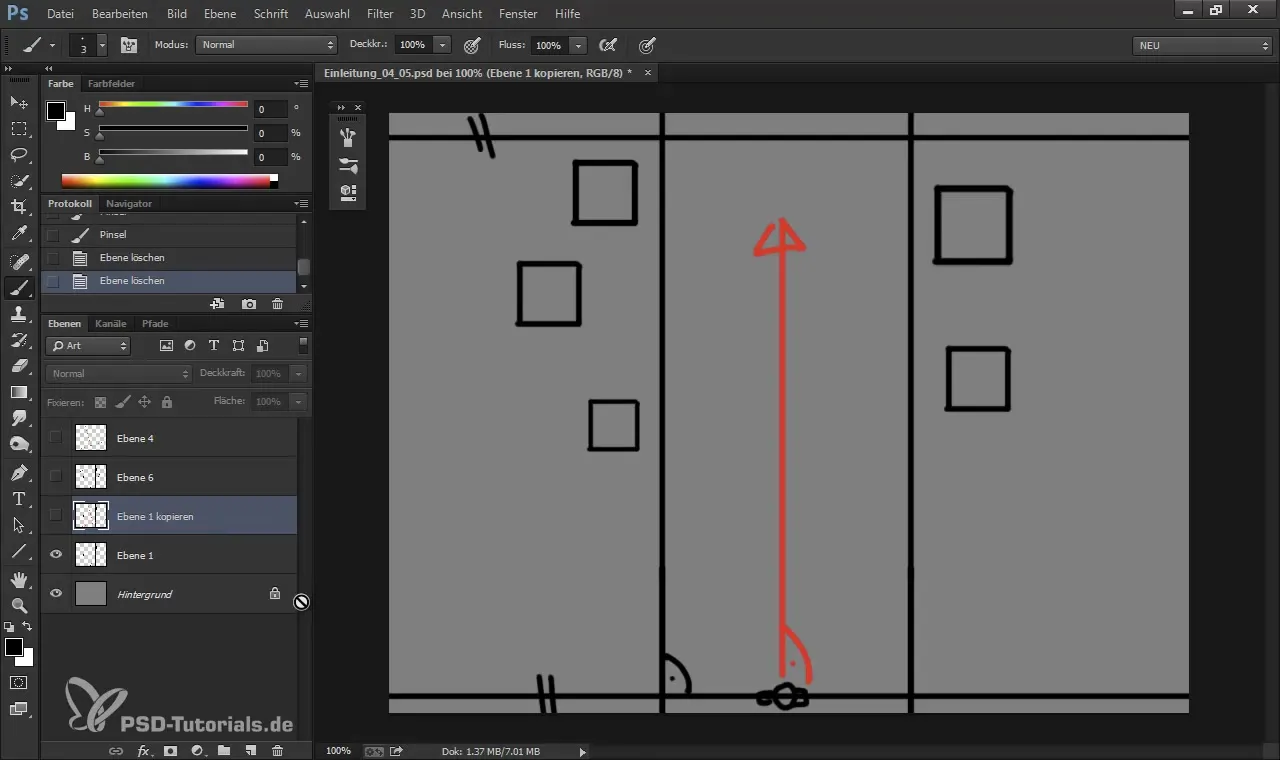
Task: Click the color spectrum ramp
Action: 166,181
